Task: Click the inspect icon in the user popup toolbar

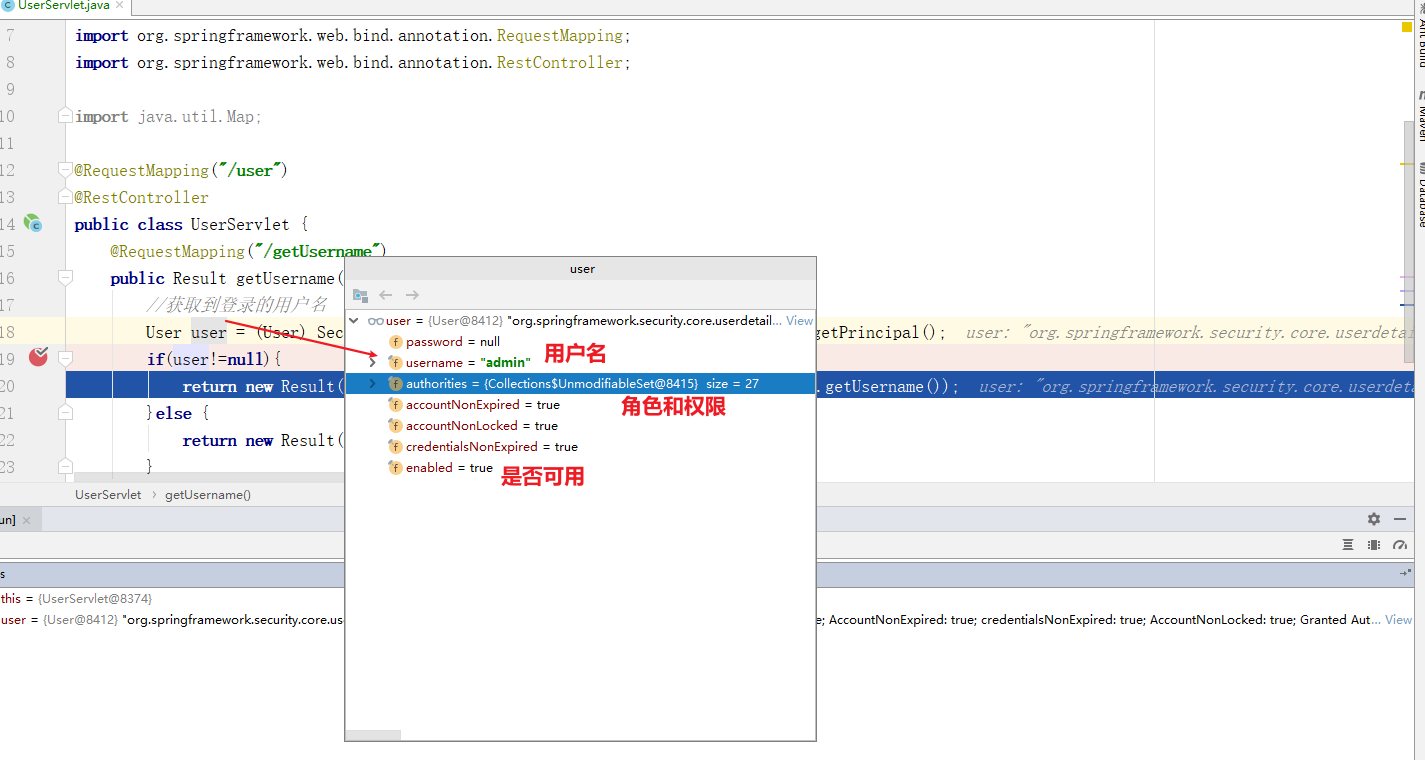Action: tap(360, 295)
